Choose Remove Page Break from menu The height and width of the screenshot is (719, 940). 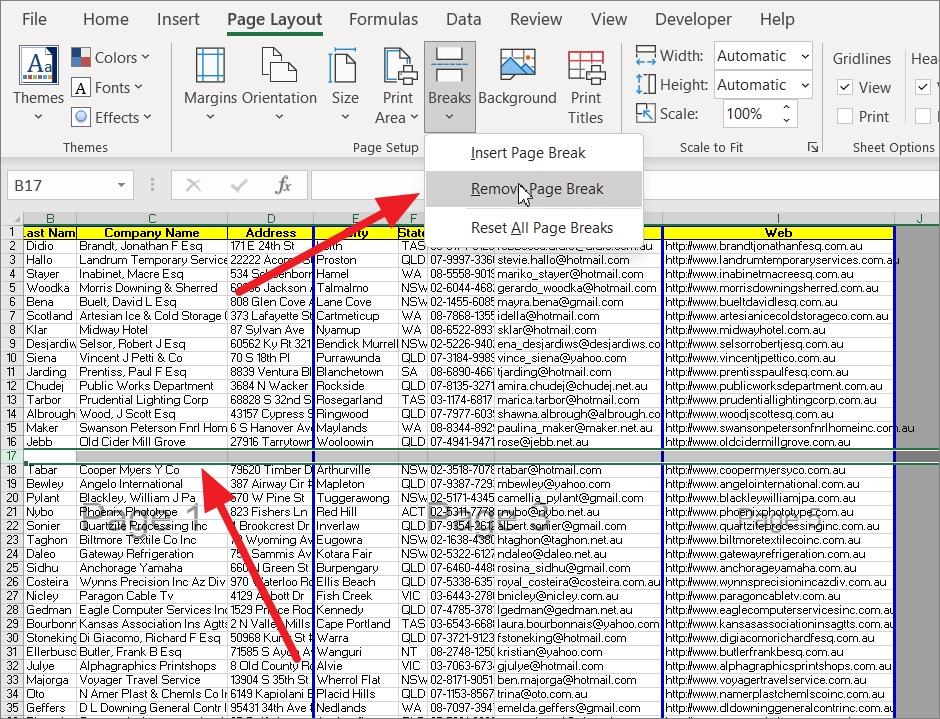point(537,189)
